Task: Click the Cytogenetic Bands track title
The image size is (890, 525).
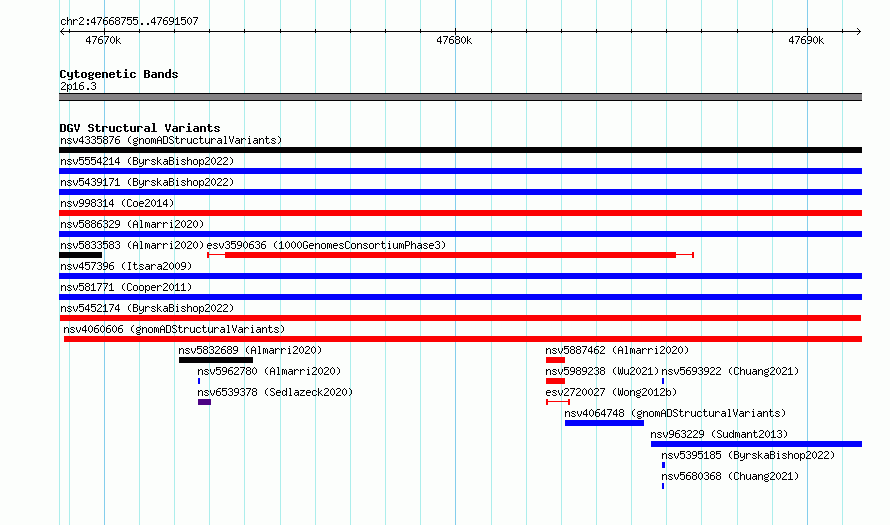Action: [119, 74]
